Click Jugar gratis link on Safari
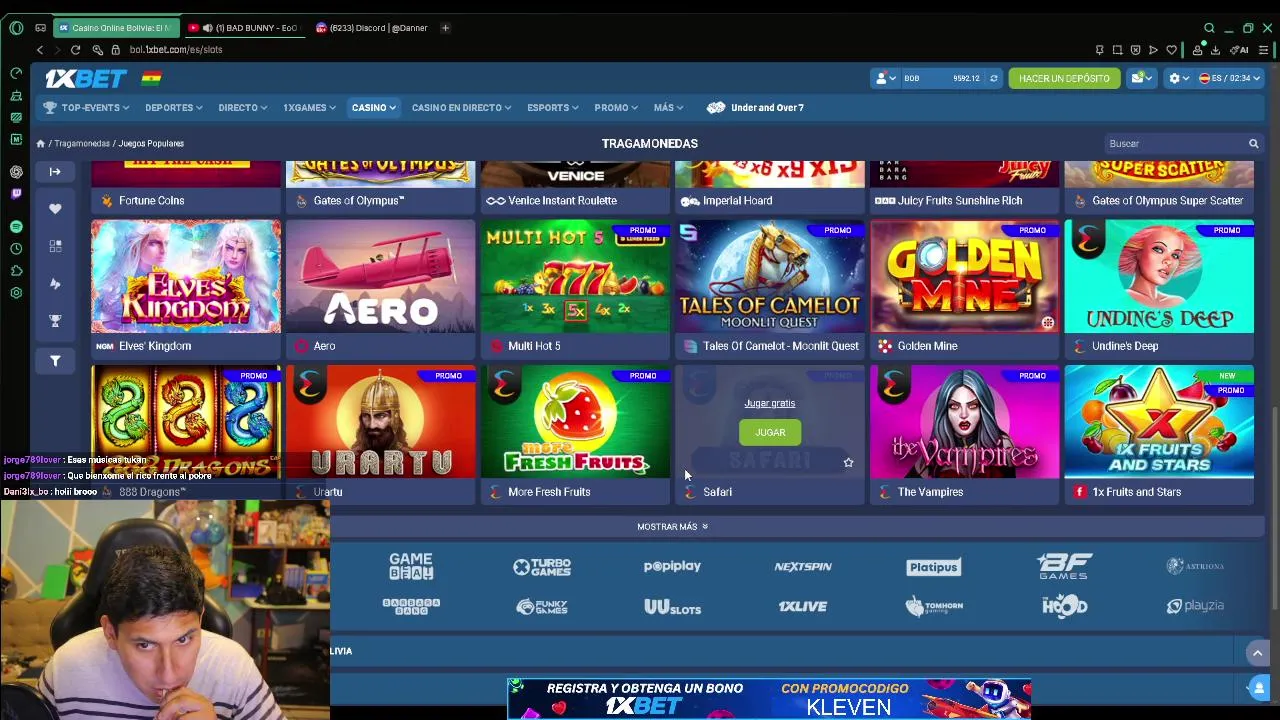 (770, 404)
